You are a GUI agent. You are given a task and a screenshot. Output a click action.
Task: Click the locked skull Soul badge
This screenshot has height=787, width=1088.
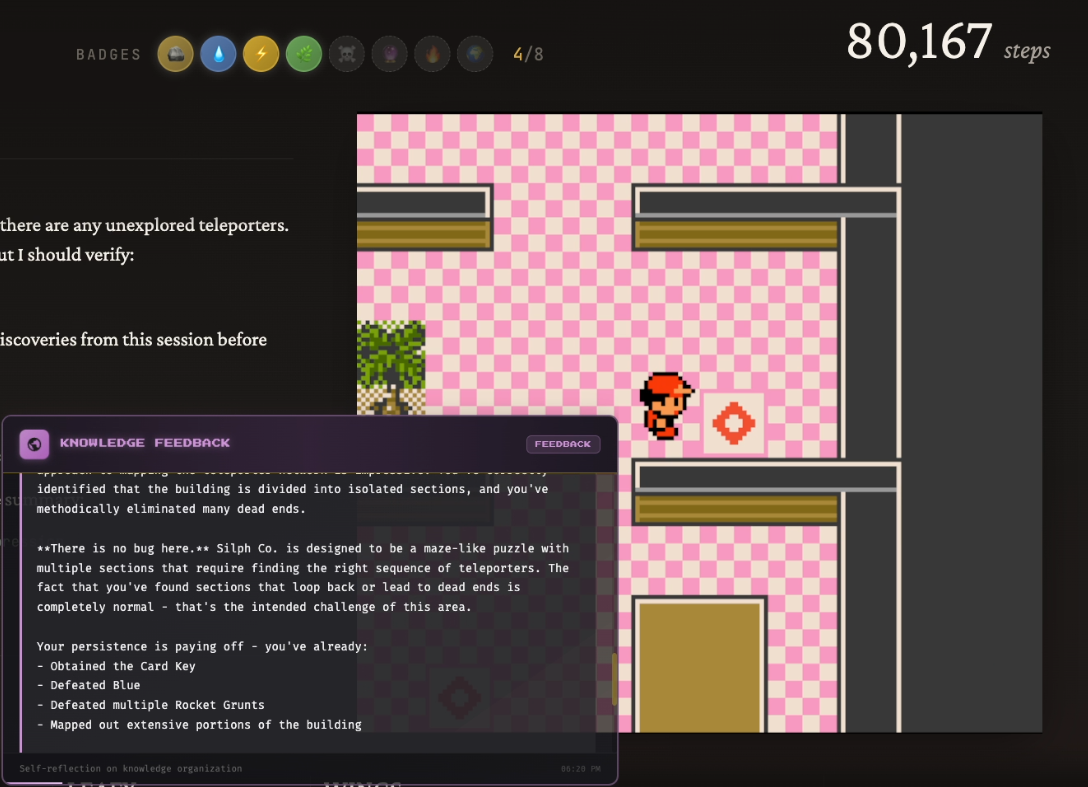tap(347, 54)
